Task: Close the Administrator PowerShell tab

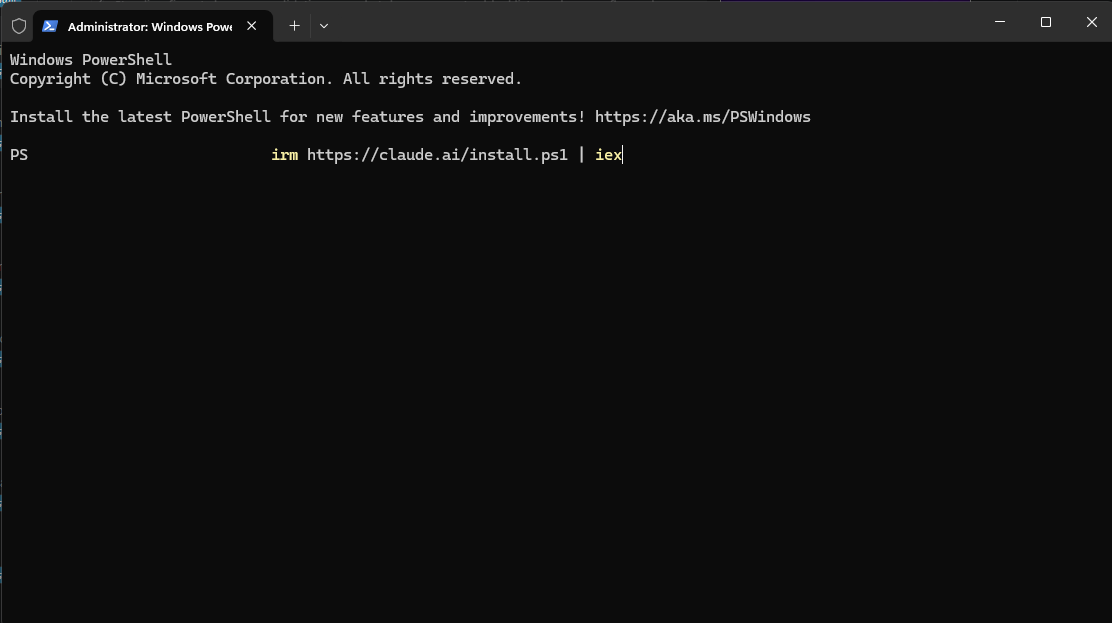Action: 252,26
